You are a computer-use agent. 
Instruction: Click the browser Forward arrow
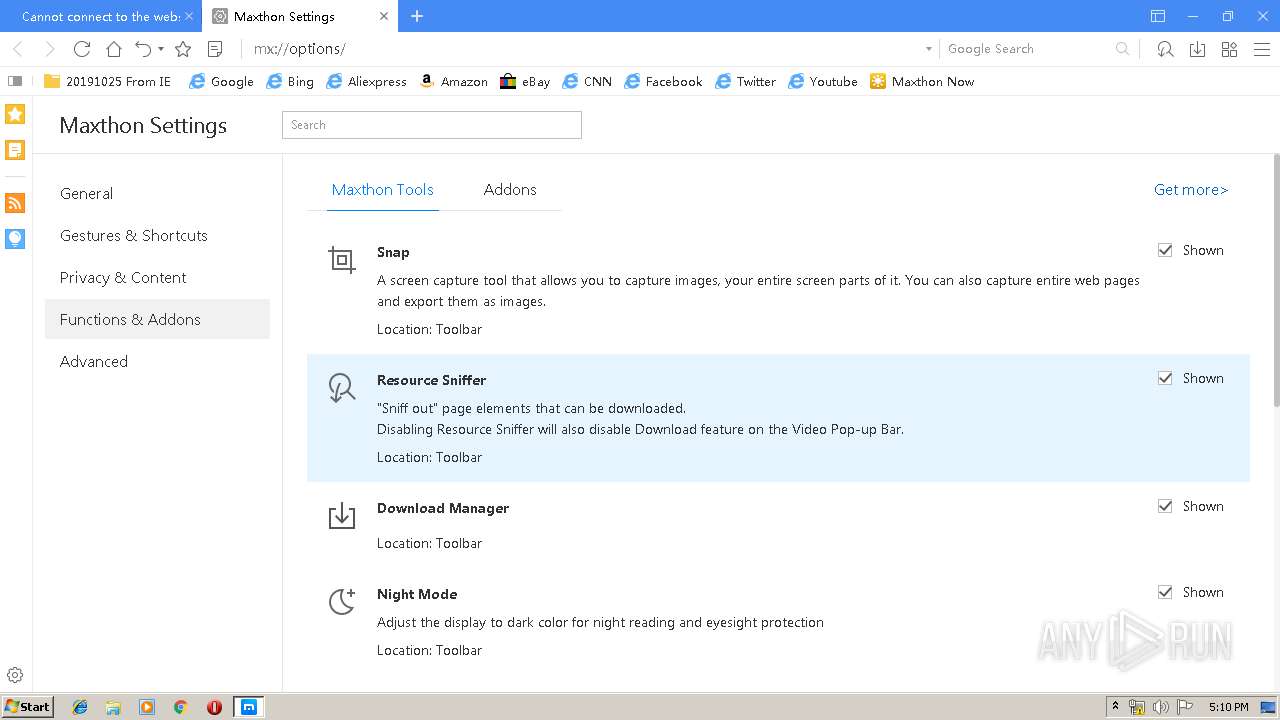pyautogui.click(x=49, y=49)
